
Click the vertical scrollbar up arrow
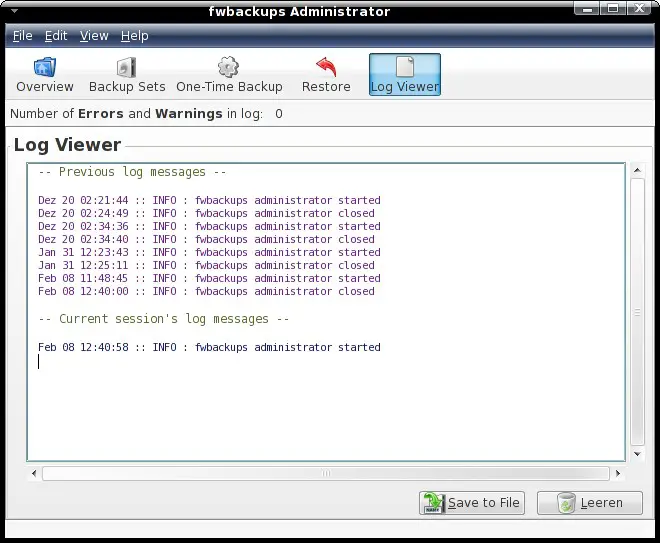(637, 170)
